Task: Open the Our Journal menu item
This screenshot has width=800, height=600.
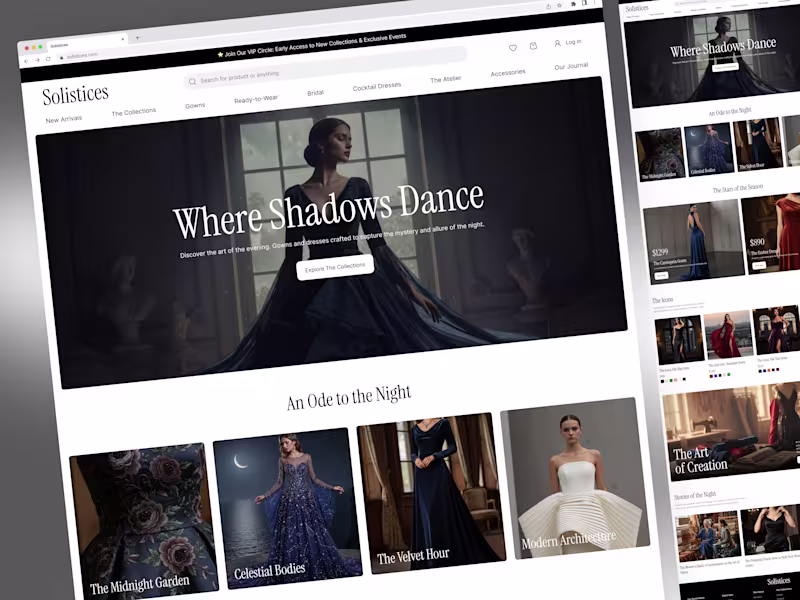Action: coord(571,66)
